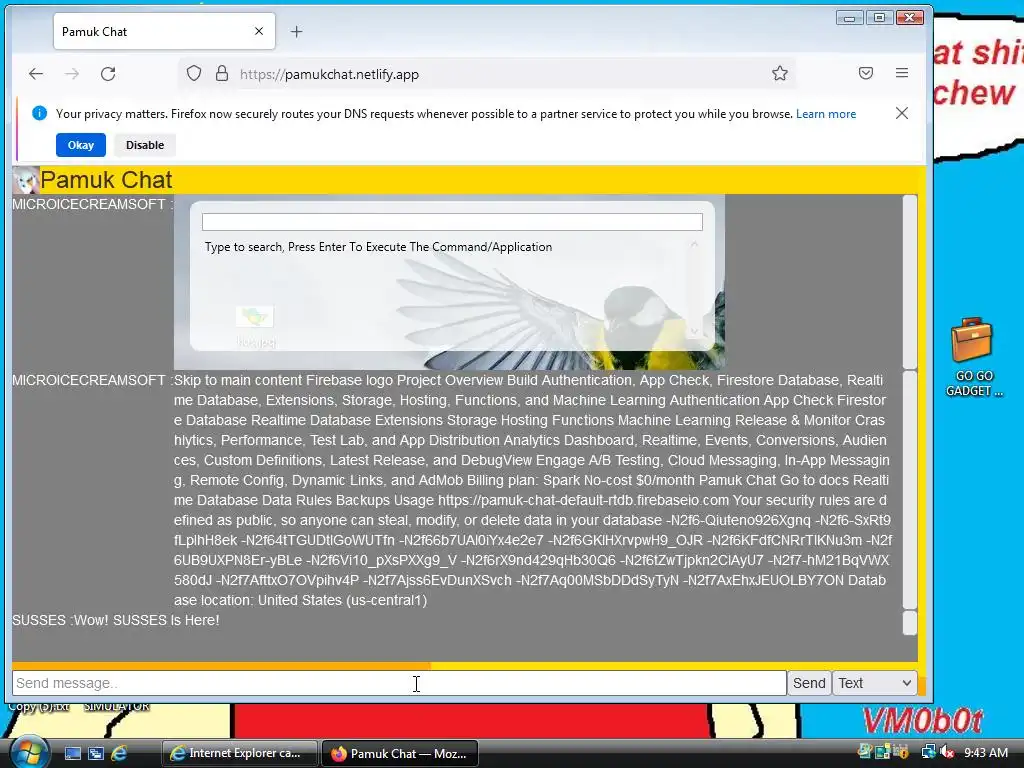Click the Okay button
1024x768 pixels.
(x=80, y=145)
